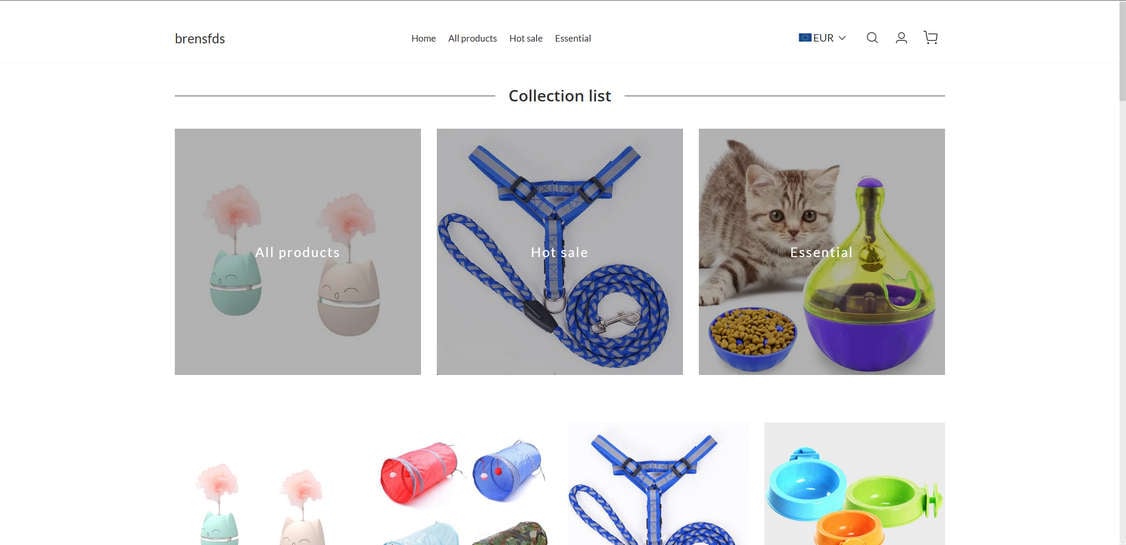This screenshot has width=1126, height=545.
Task: Click the EU flag currency icon
Action: click(805, 38)
